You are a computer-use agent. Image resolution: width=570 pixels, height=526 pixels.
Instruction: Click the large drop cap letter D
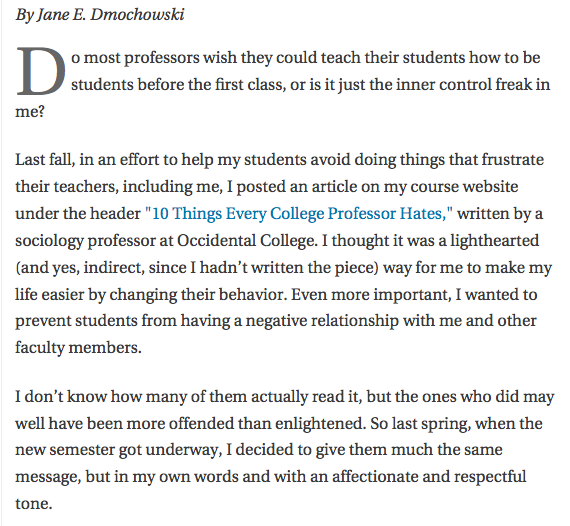(41, 71)
